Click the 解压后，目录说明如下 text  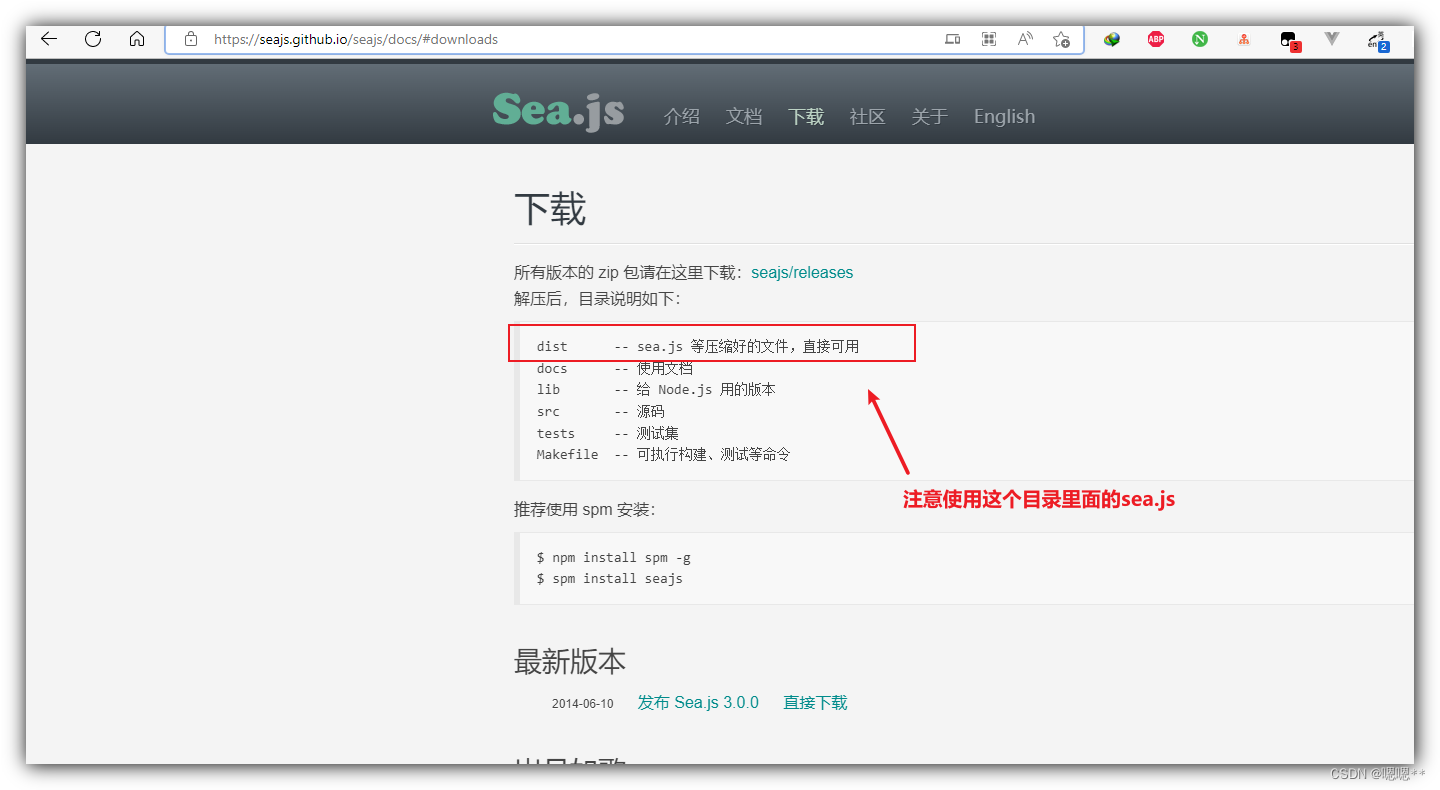pyautogui.click(x=597, y=298)
